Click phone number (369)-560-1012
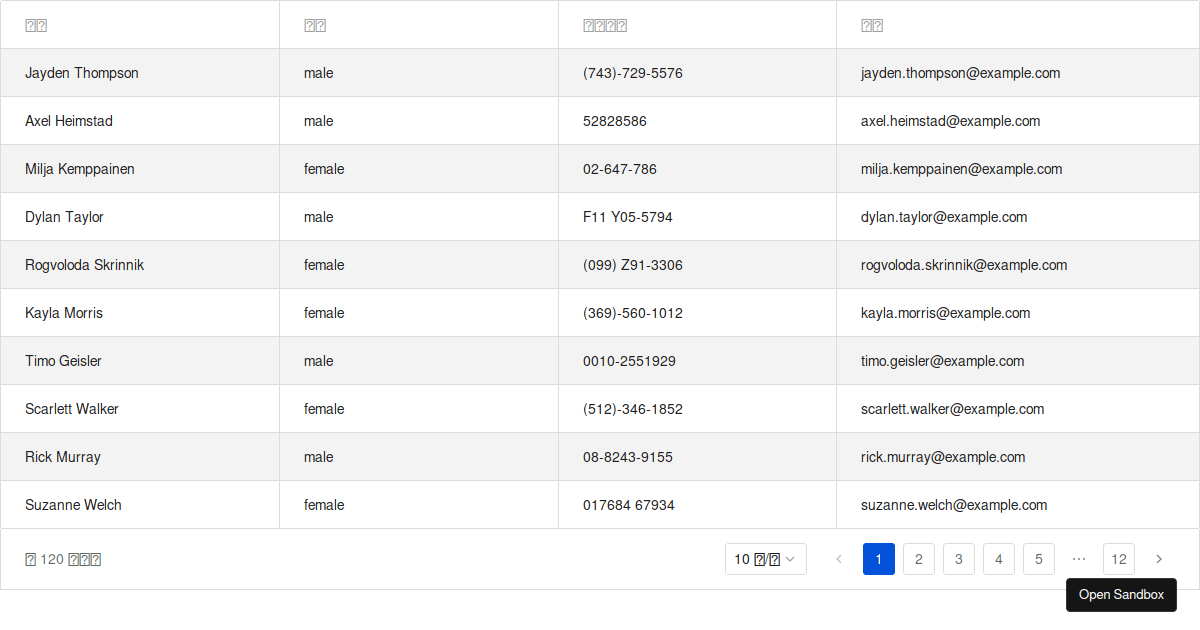The width and height of the screenshot is (1200, 630). [x=633, y=313]
